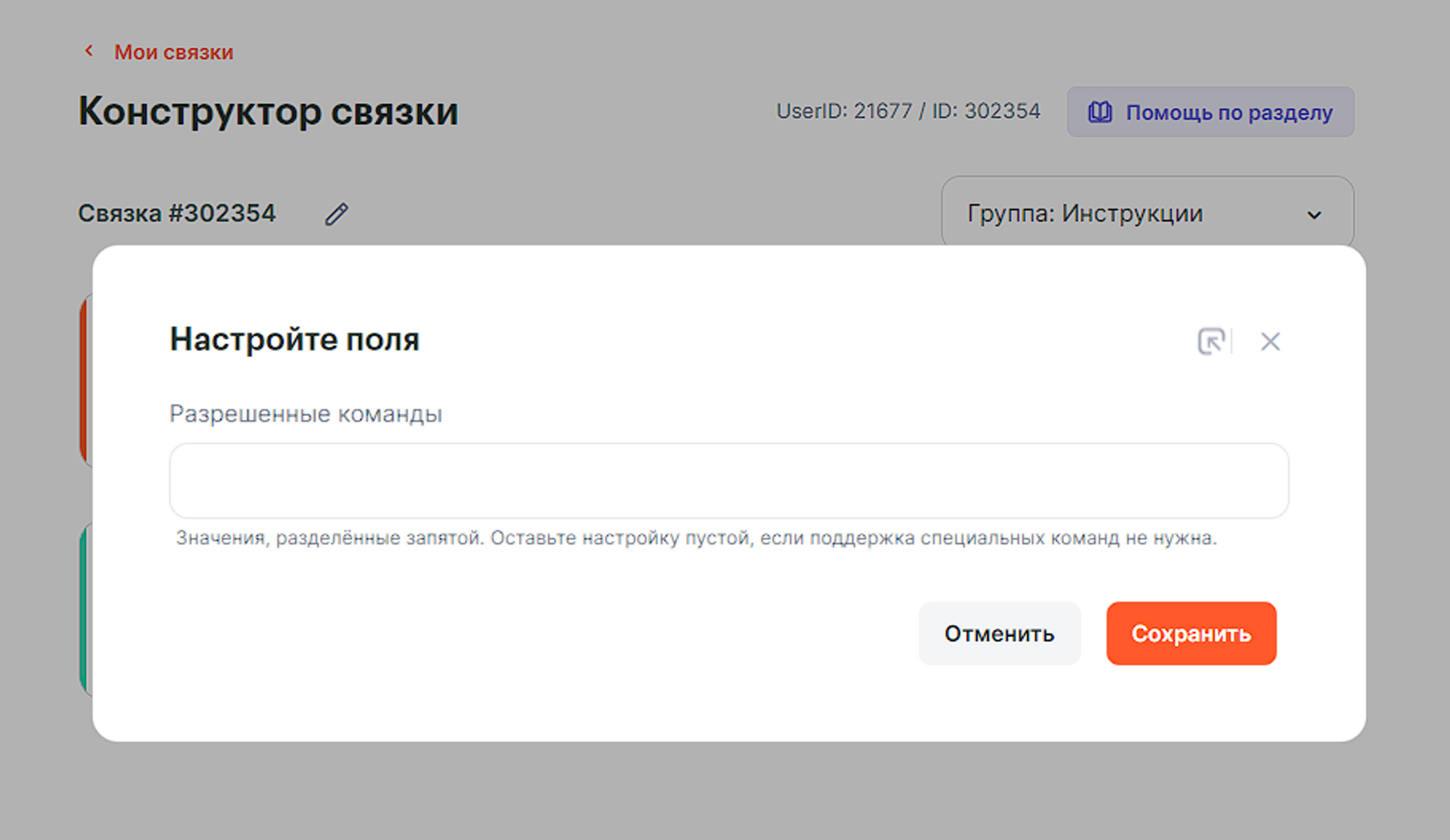Image resolution: width=1450 pixels, height=840 pixels.
Task: Open the Мои связки breadcrumb link
Action: coord(173,53)
